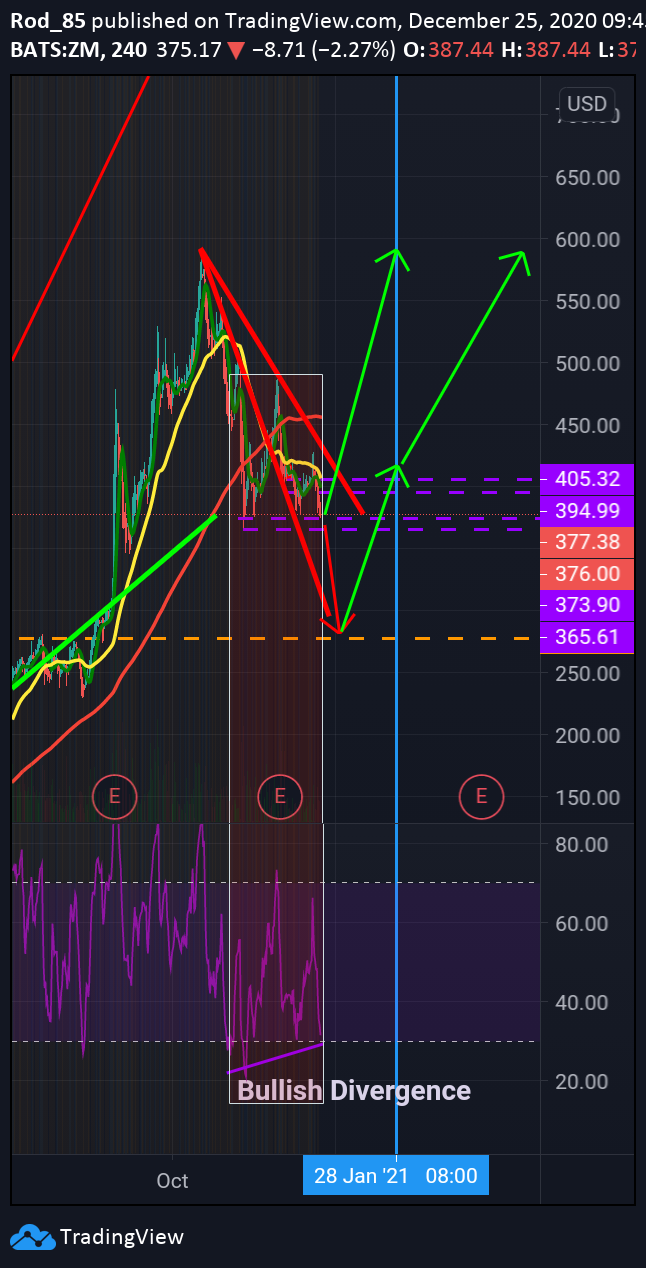Click the RSI 40.00 axis label

click(582, 1002)
